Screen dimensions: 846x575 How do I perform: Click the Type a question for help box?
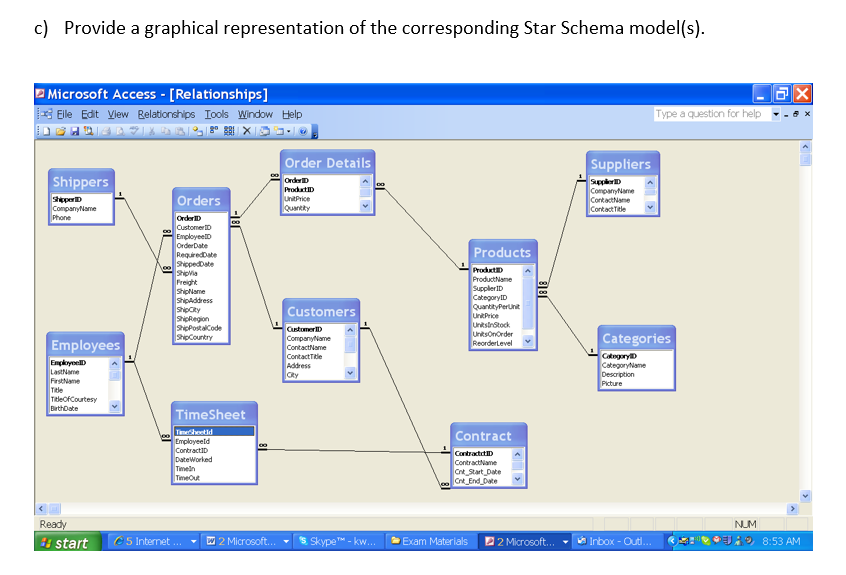[712, 114]
